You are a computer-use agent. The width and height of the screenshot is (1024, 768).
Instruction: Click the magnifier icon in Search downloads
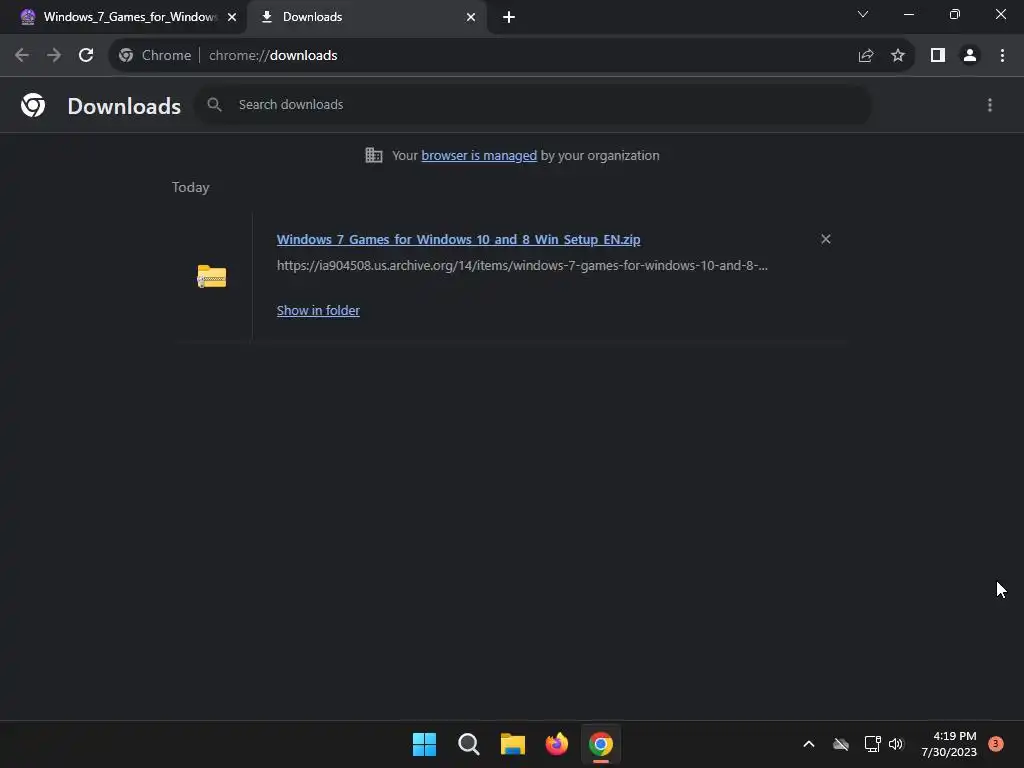coord(214,104)
